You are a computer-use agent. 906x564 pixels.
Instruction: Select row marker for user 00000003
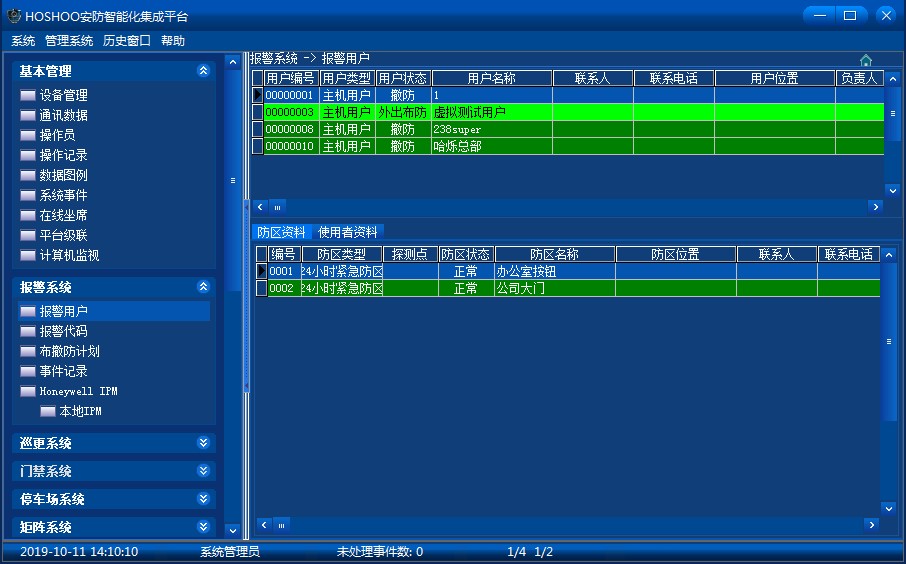(257, 112)
